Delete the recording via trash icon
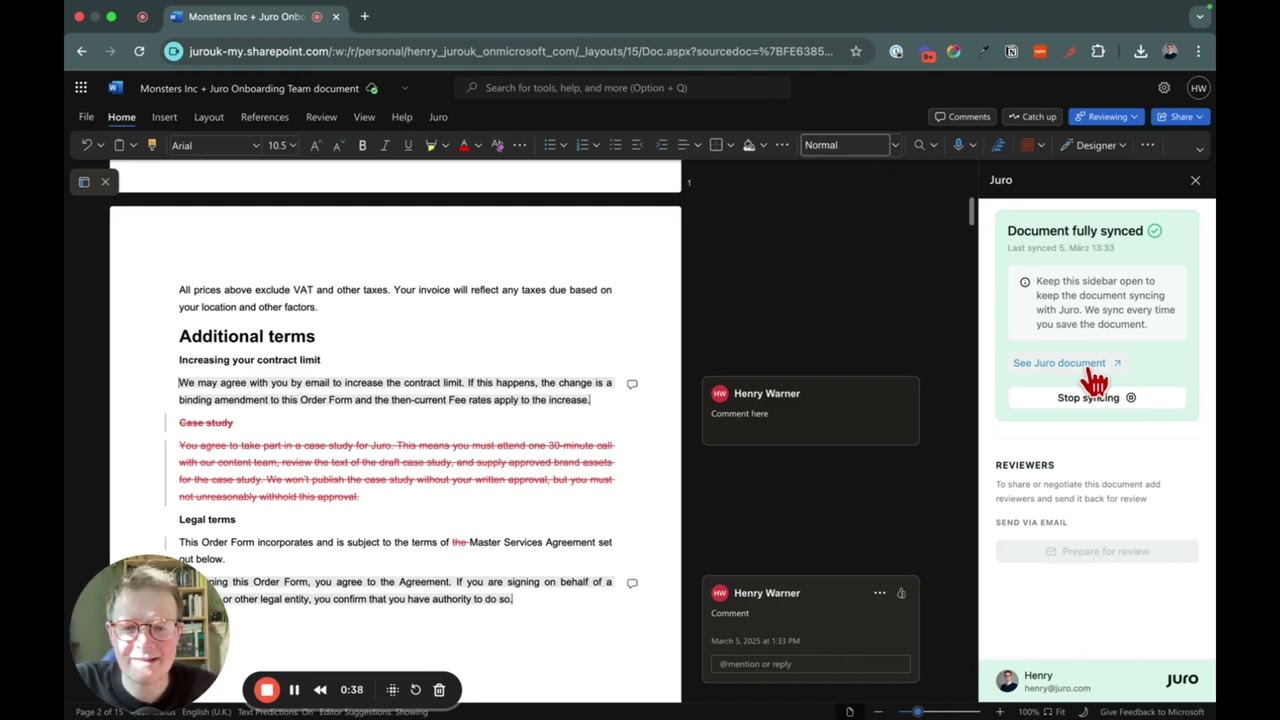 coord(439,689)
